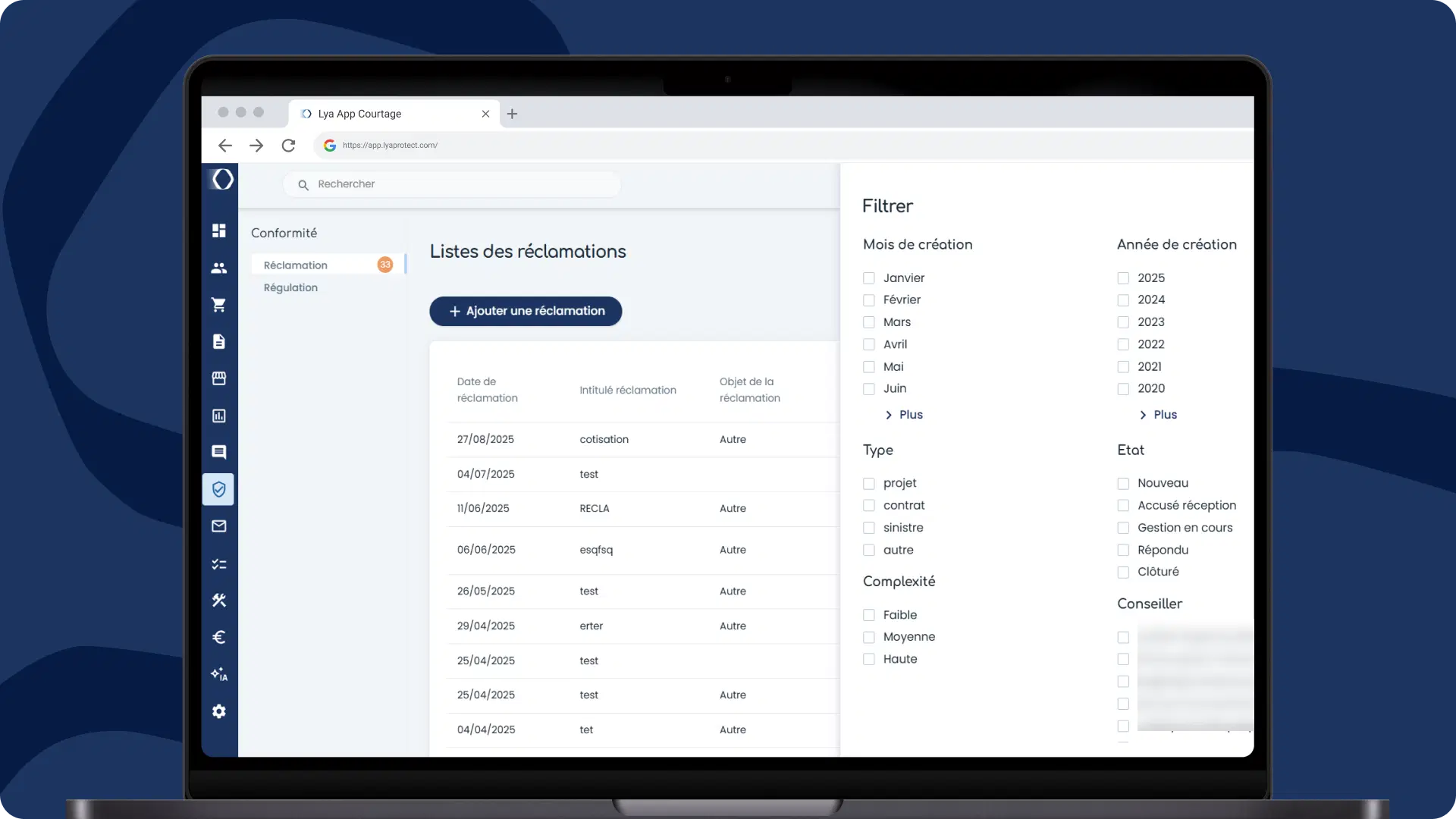Open the erter réclamation row
The height and width of the screenshot is (819, 1456).
click(643, 626)
